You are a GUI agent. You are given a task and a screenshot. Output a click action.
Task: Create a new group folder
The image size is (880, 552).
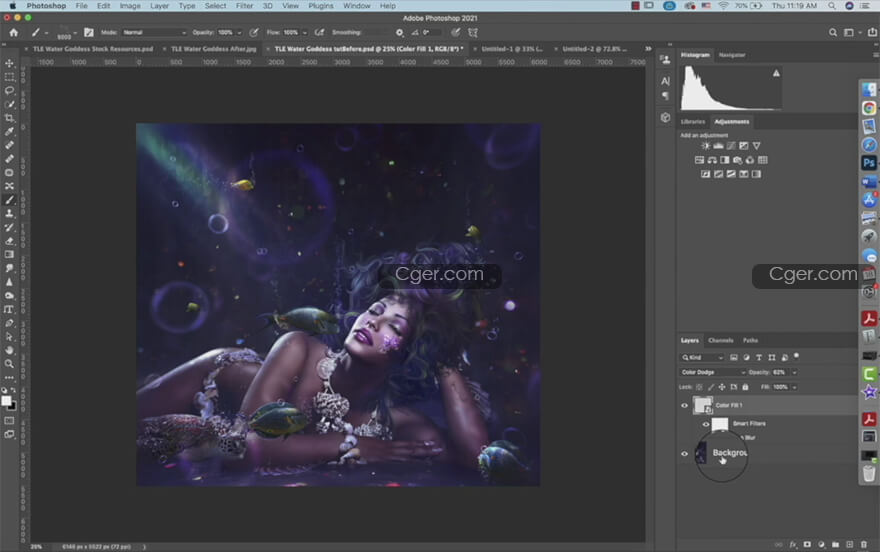coord(836,544)
